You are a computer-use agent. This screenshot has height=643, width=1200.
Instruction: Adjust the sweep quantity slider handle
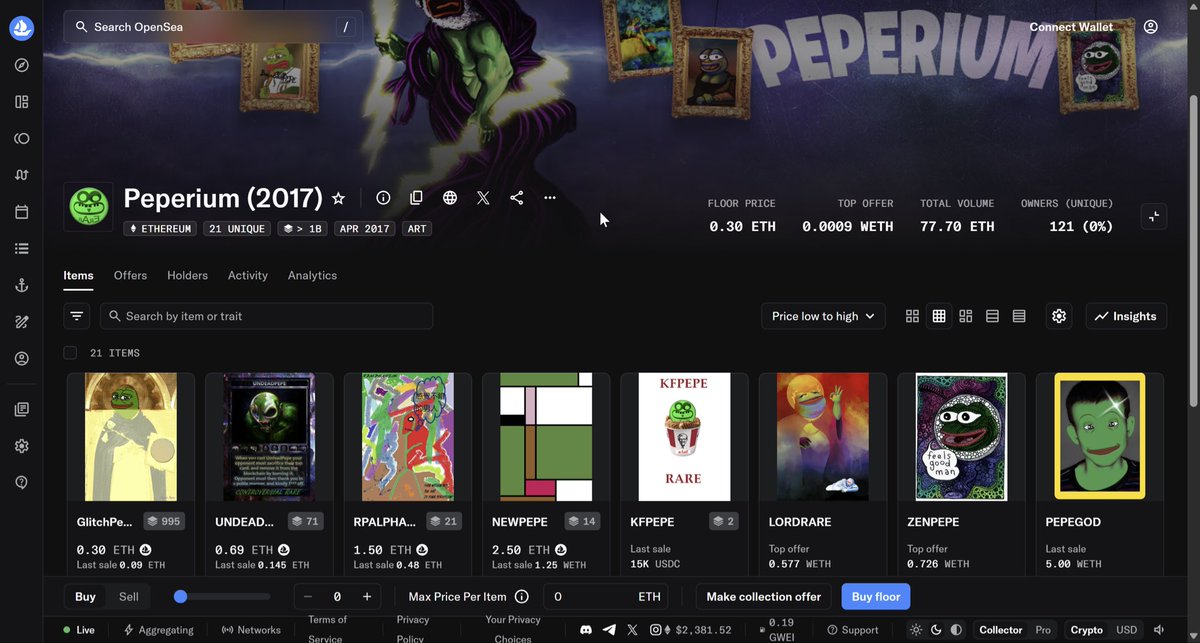click(180, 597)
